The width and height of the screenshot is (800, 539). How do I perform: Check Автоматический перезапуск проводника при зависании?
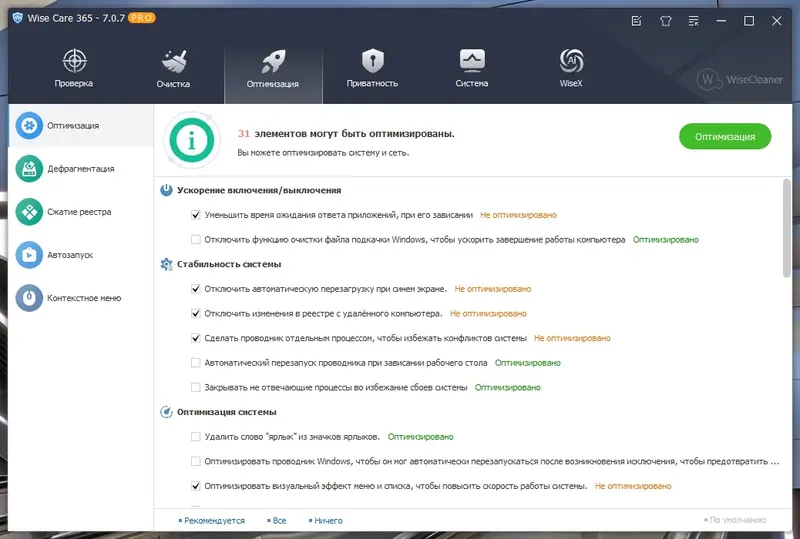(x=195, y=363)
